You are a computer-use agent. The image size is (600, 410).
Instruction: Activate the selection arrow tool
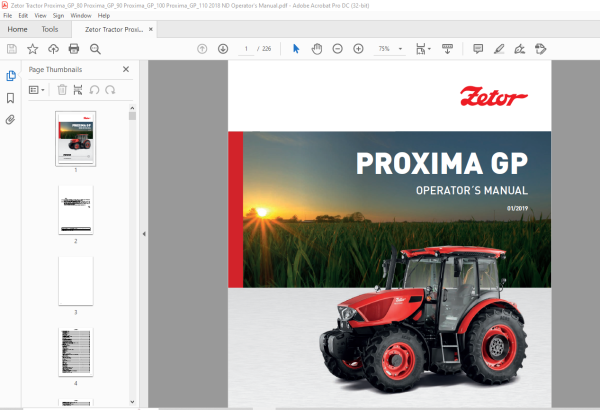pyautogui.click(x=296, y=49)
